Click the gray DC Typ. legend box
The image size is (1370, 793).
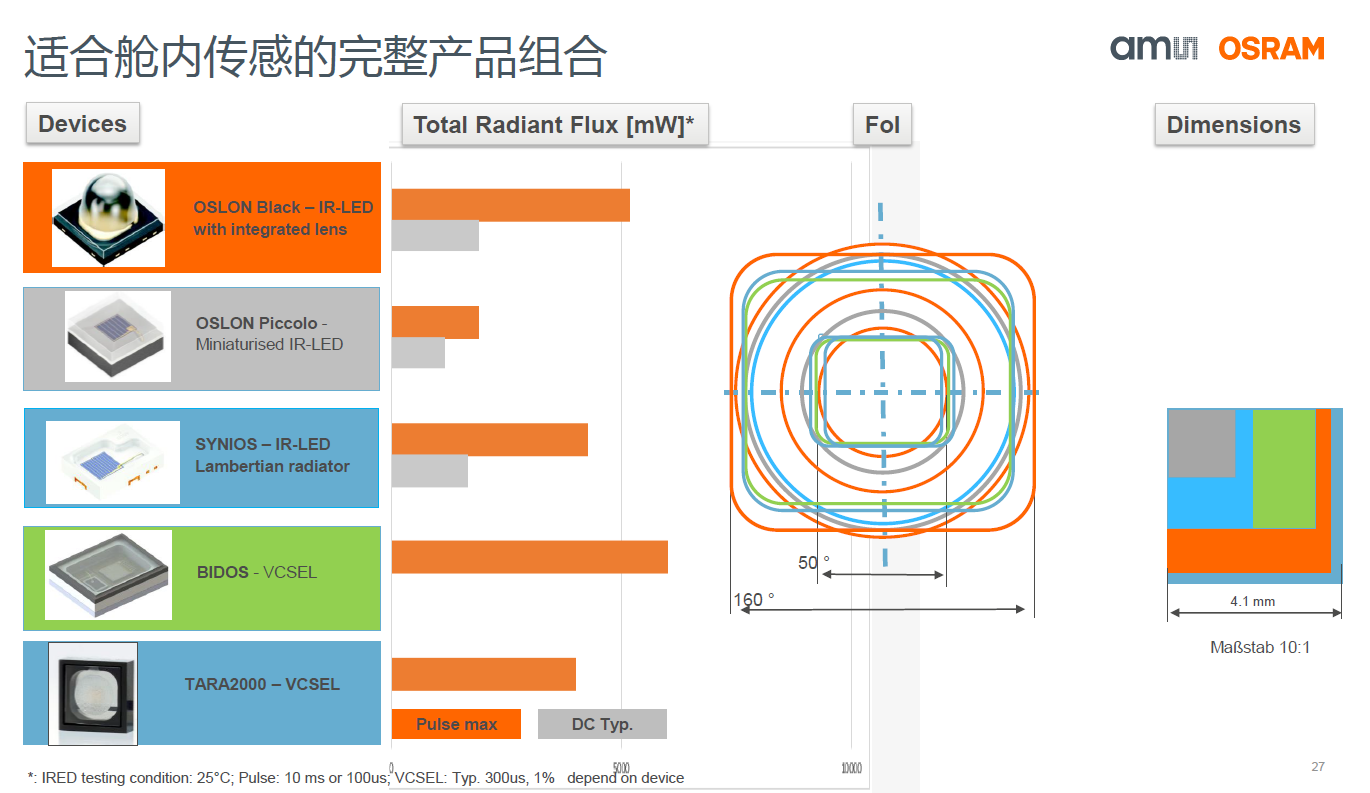(x=602, y=724)
